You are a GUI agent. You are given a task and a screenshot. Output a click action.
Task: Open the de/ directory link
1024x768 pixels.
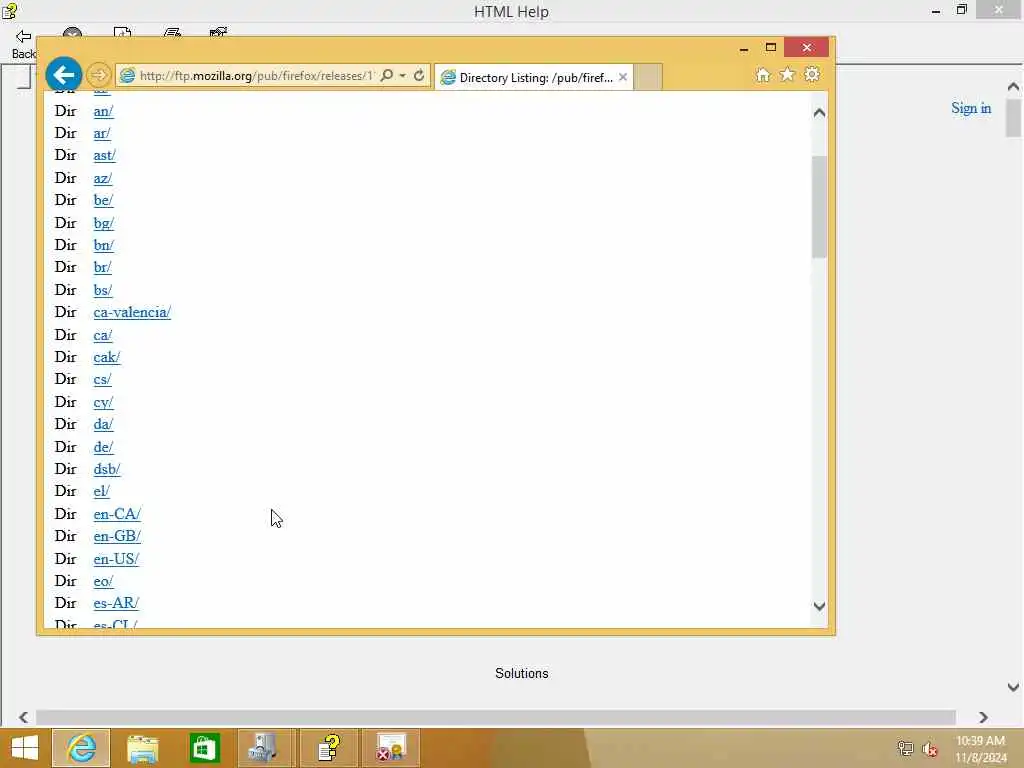[x=103, y=447]
